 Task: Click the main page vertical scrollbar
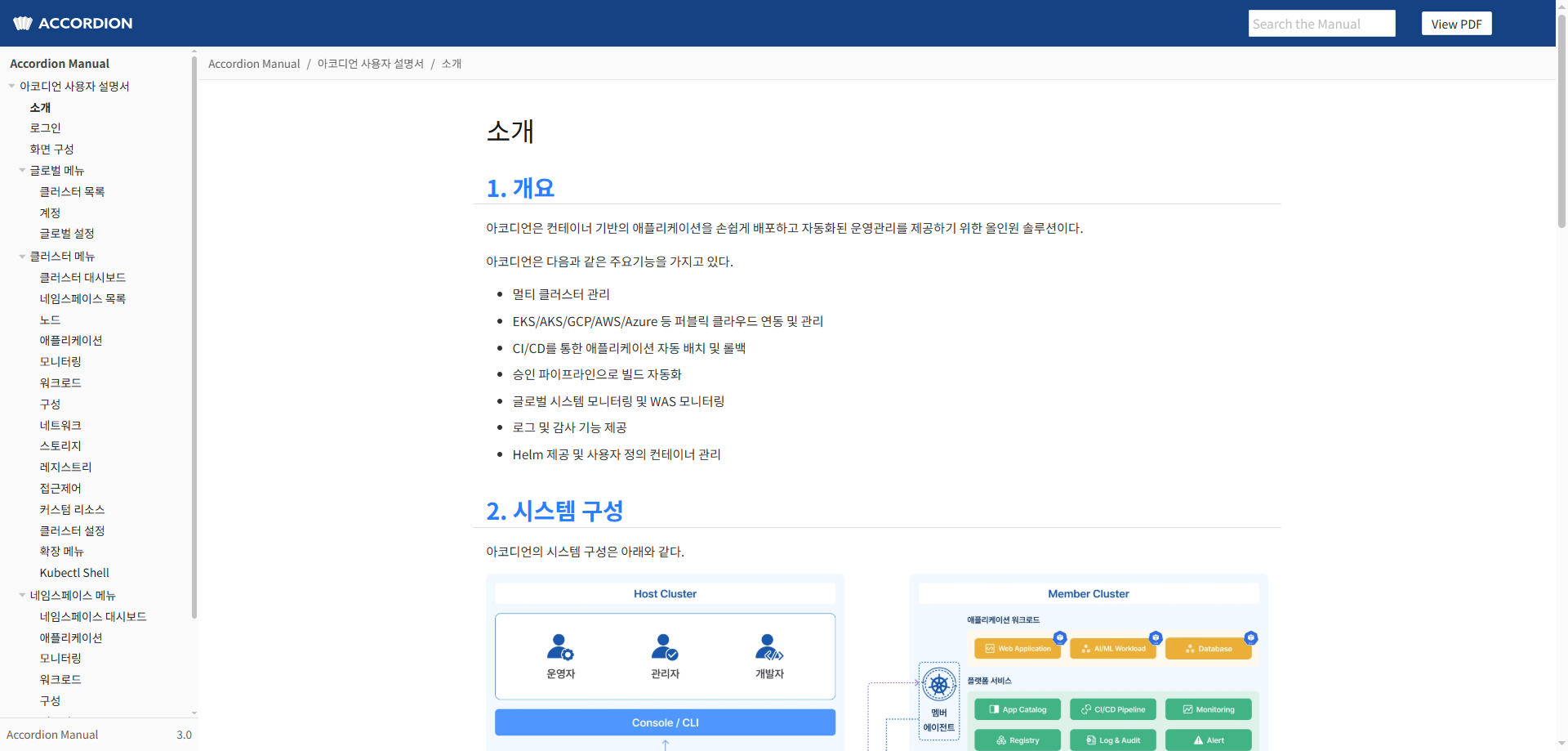[x=1561, y=123]
